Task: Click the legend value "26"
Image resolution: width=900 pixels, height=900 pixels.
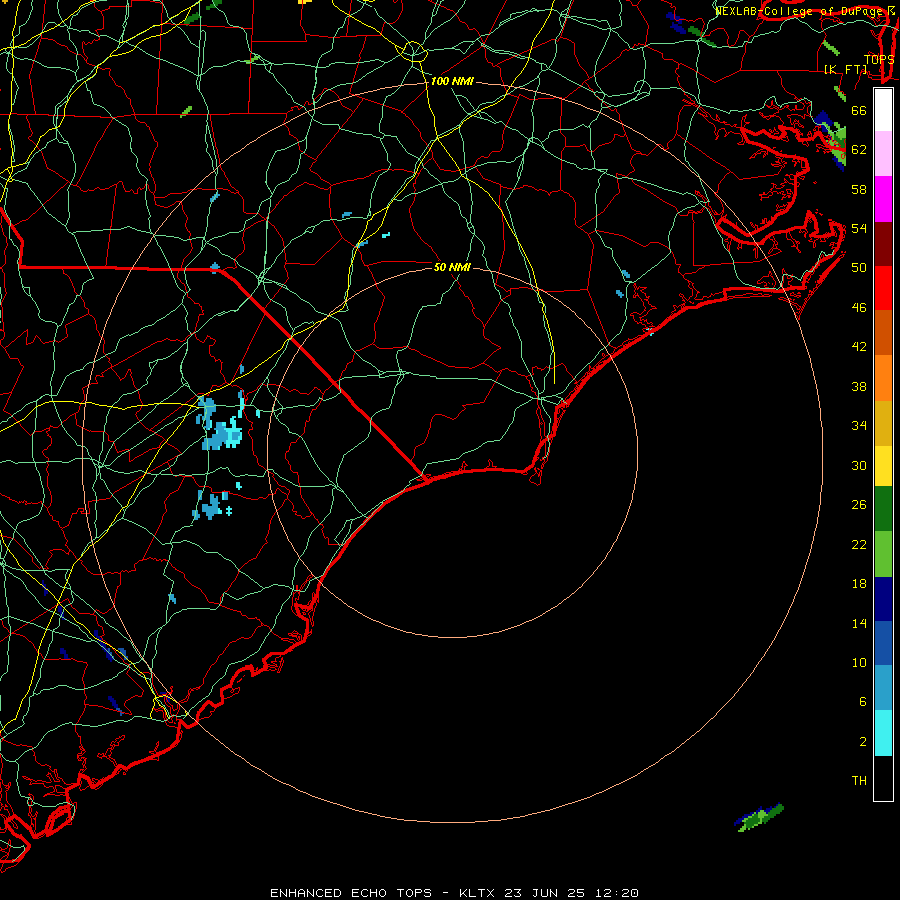Action: [x=859, y=505]
